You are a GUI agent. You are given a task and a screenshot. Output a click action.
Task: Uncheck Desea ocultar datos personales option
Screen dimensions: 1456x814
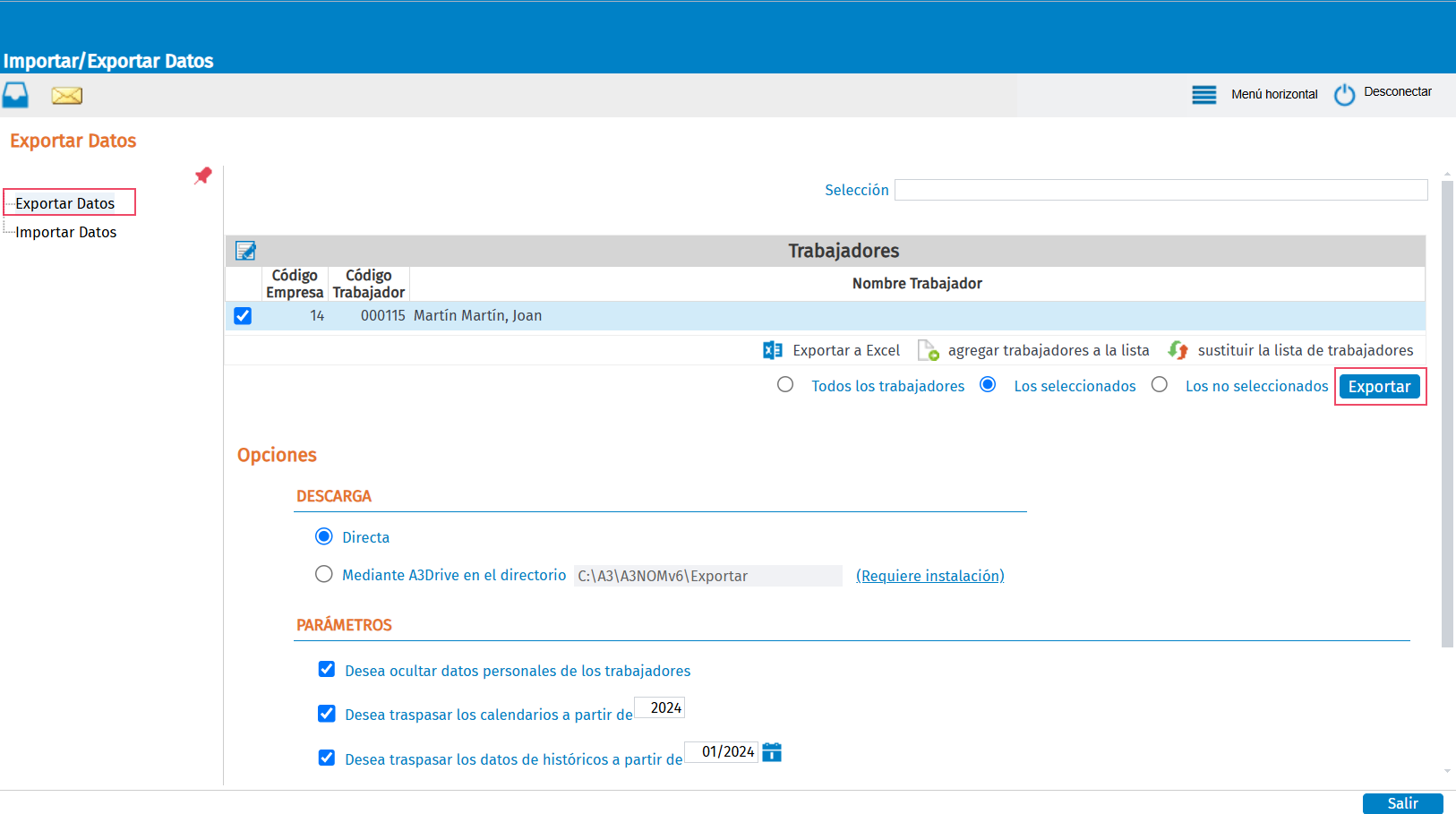pos(326,669)
